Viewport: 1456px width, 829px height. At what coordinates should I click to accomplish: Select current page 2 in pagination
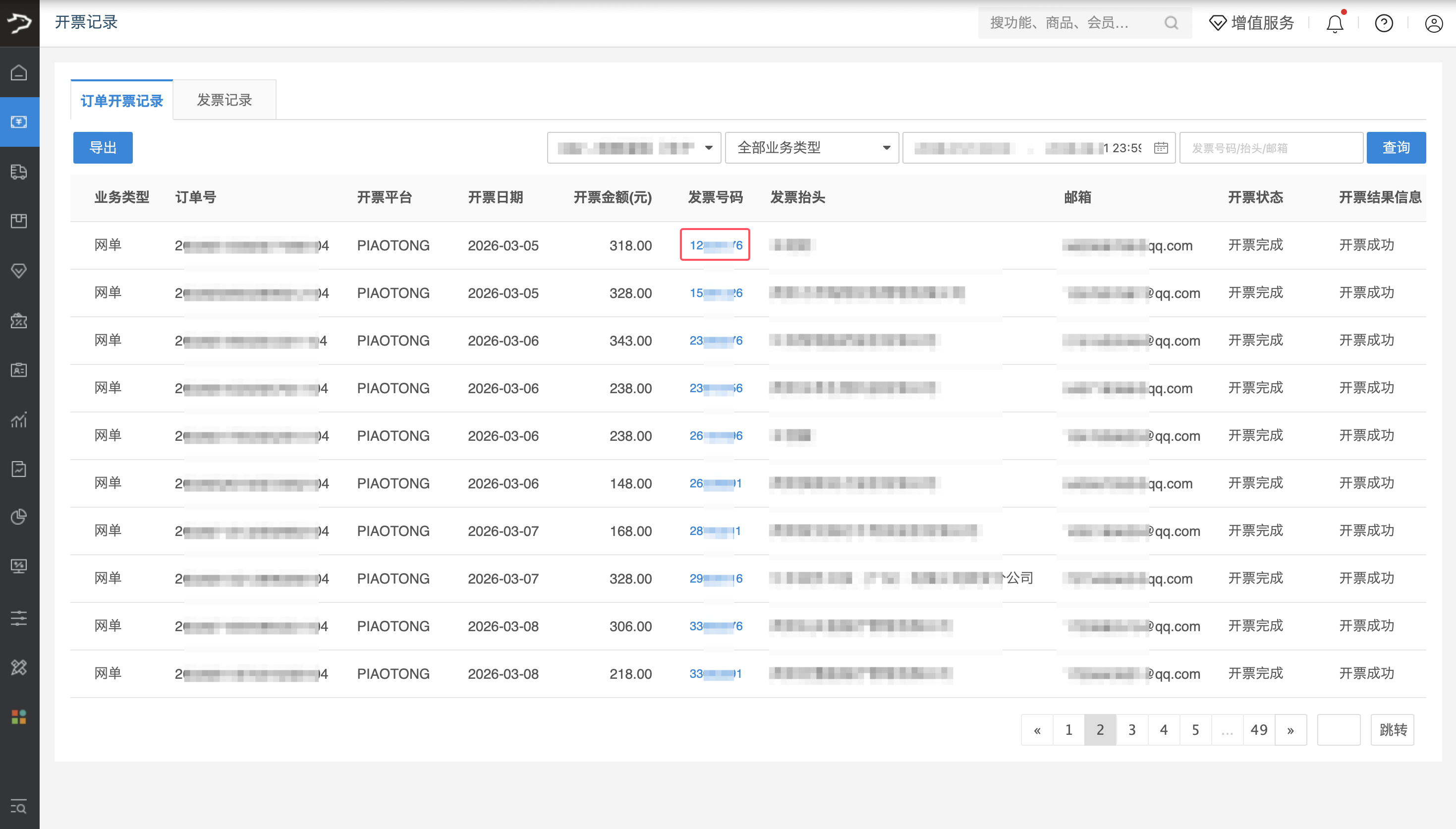tap(1100, 730)
